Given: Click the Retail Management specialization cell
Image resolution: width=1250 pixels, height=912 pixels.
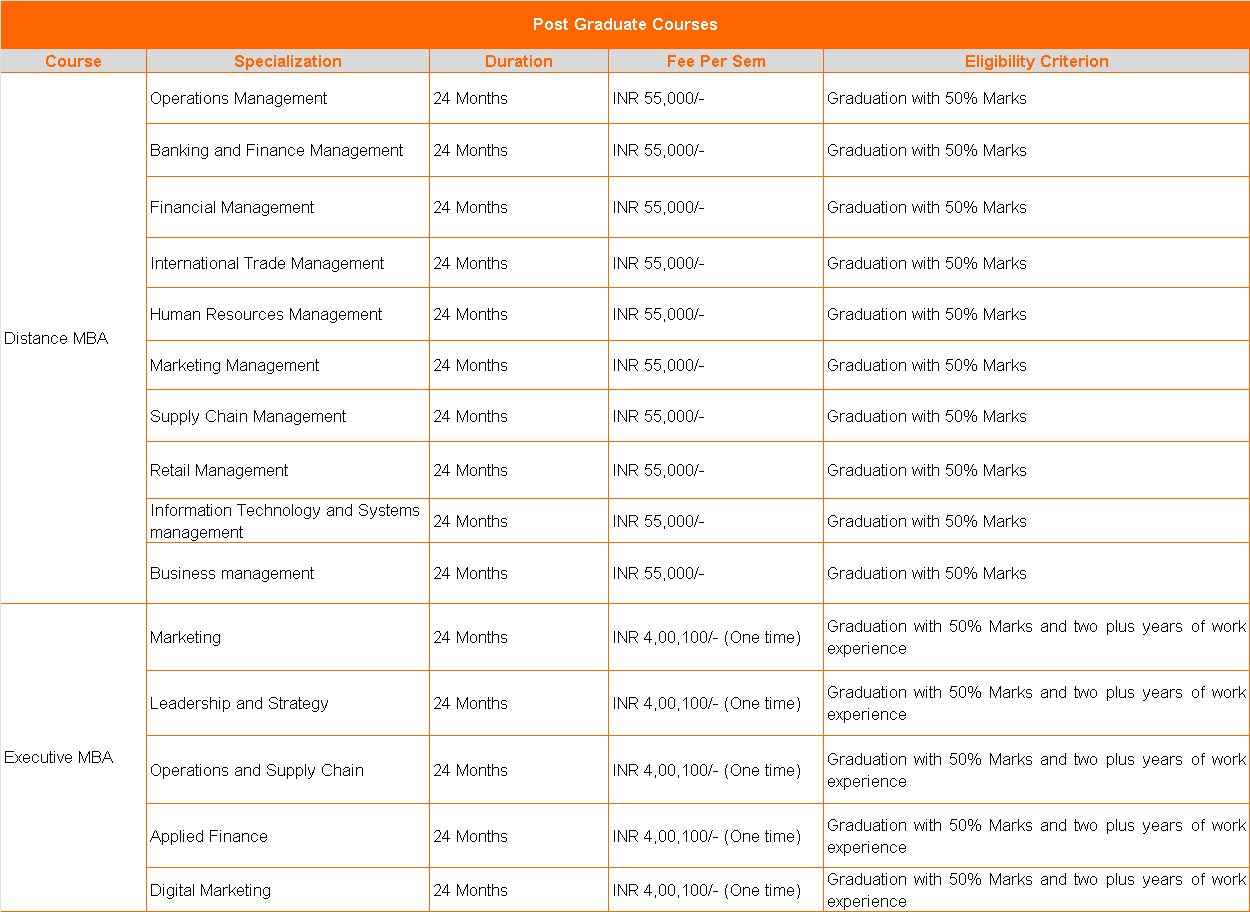Looking at the screenshot, I should click(x=219, y=470).
